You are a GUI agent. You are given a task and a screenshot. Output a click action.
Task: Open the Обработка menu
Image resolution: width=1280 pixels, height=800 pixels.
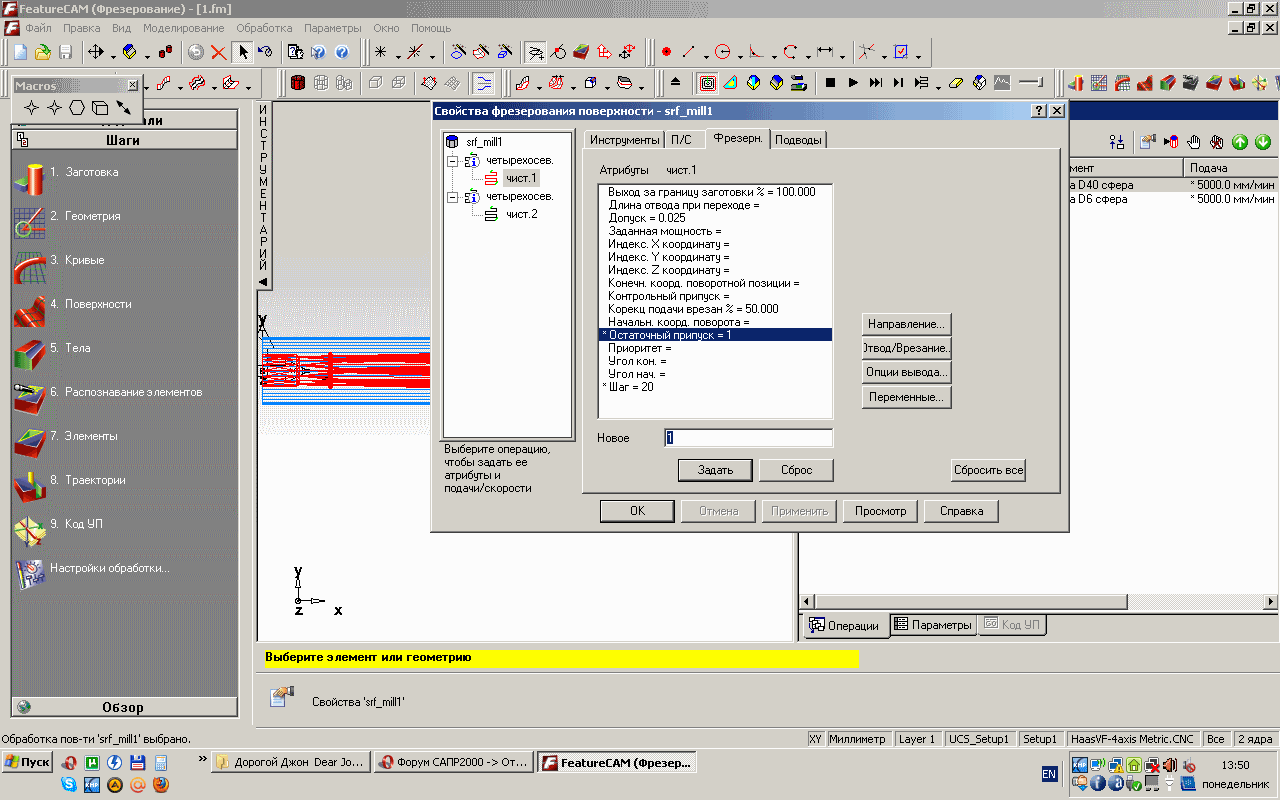pyautogui.click(x=264, y=28)
